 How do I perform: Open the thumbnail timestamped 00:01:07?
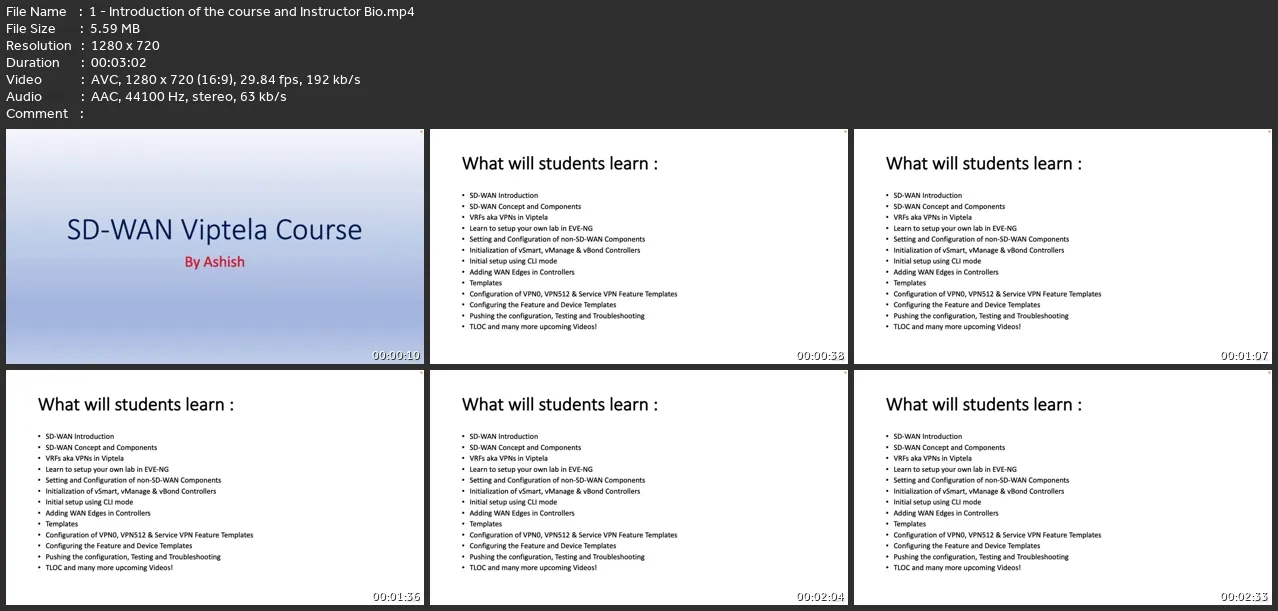click(1062, 246)
